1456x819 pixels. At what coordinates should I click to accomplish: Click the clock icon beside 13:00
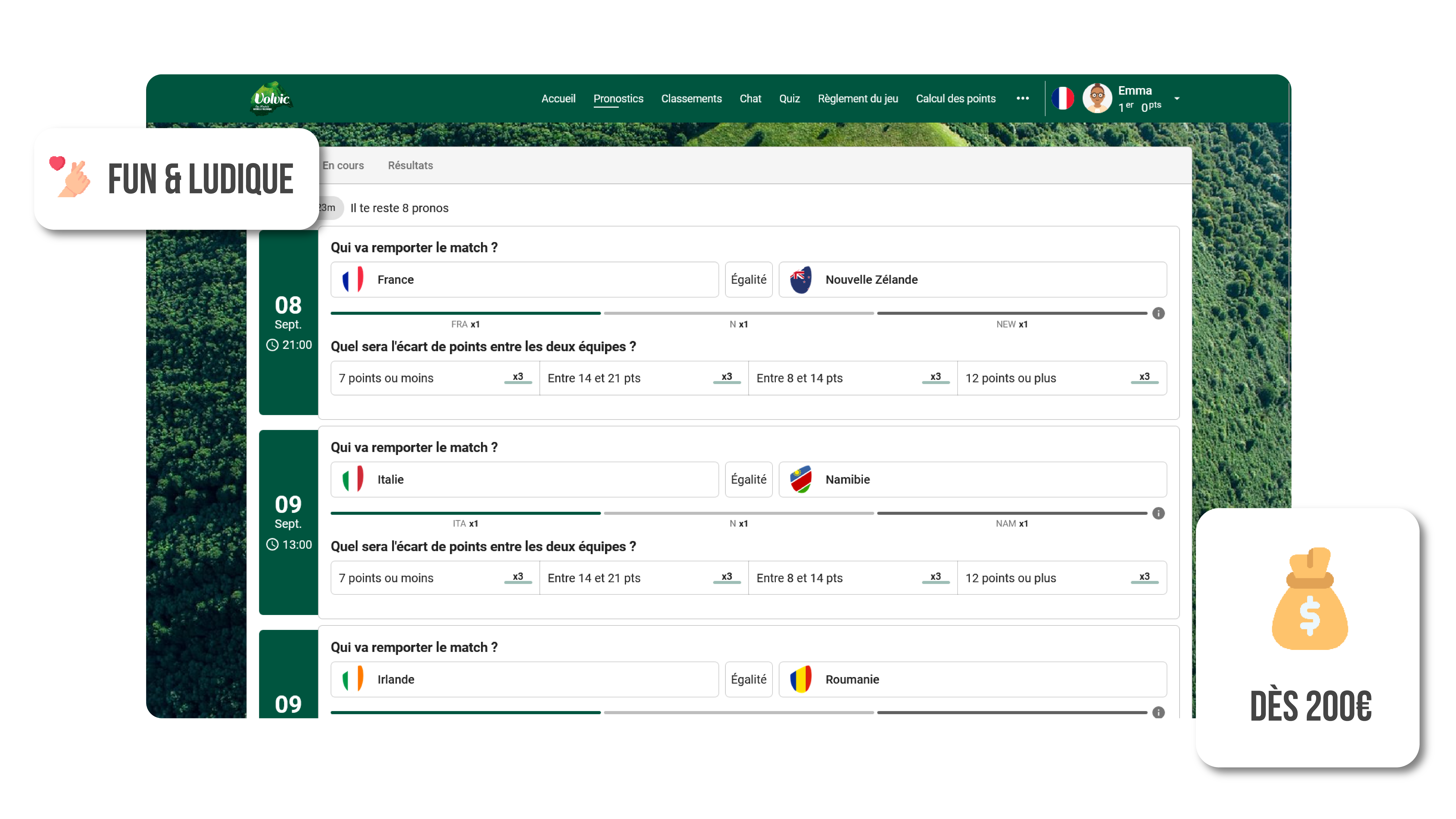click(x=272, y=544)
